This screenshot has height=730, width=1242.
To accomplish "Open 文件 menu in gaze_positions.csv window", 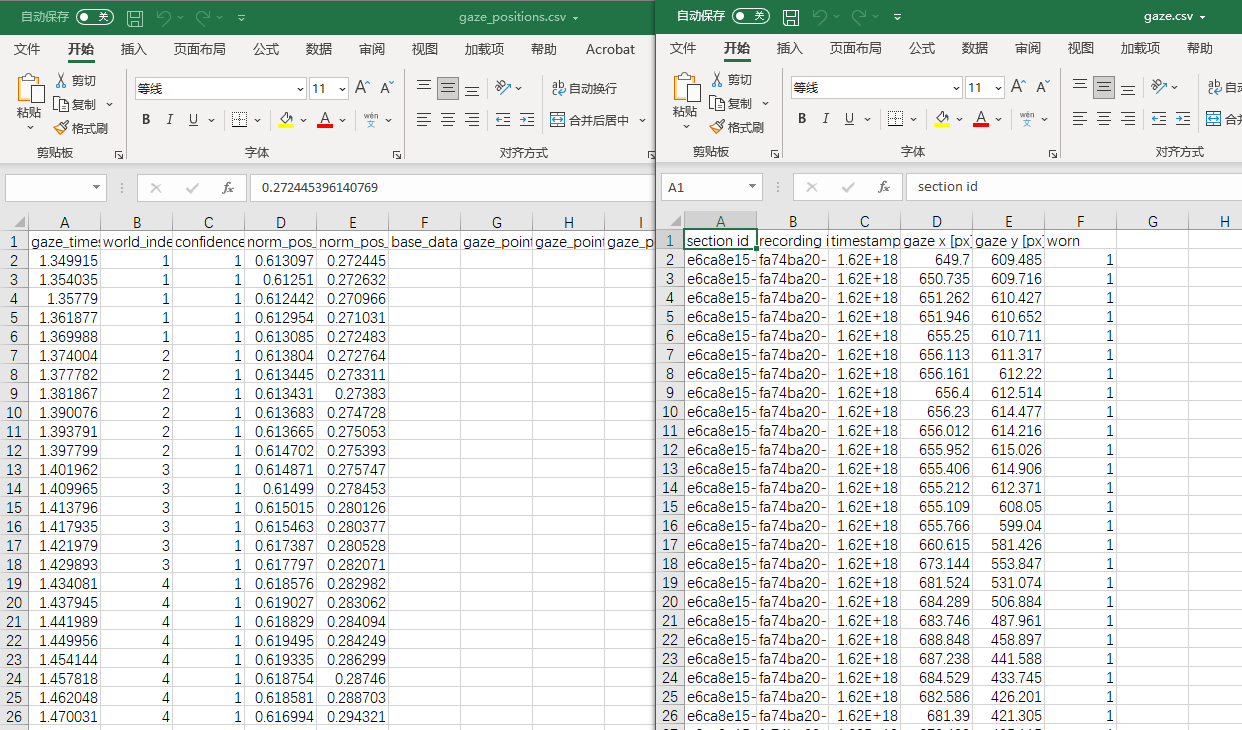I will [x=27, y=49].
